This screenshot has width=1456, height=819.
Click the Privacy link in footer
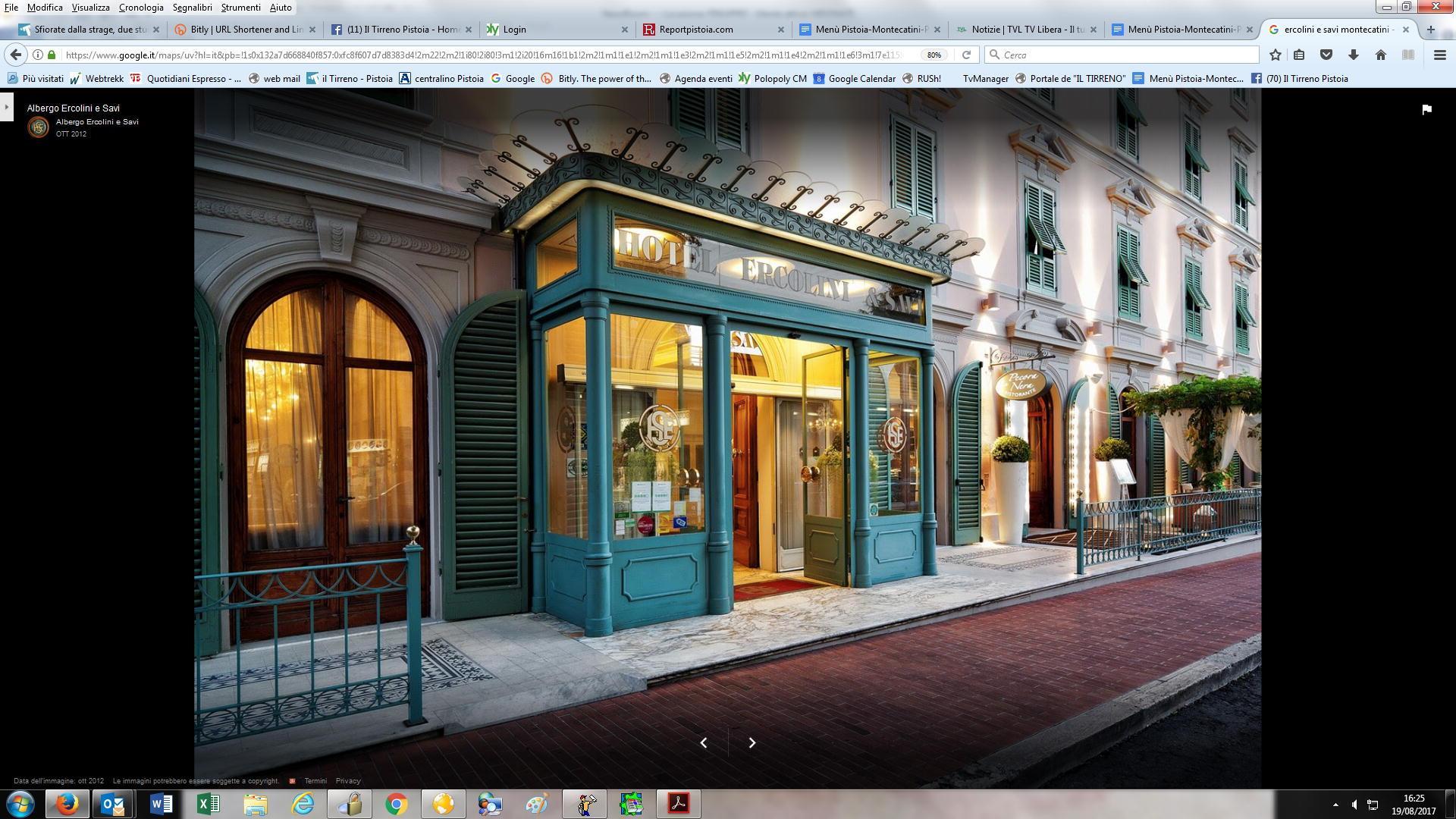348,780
